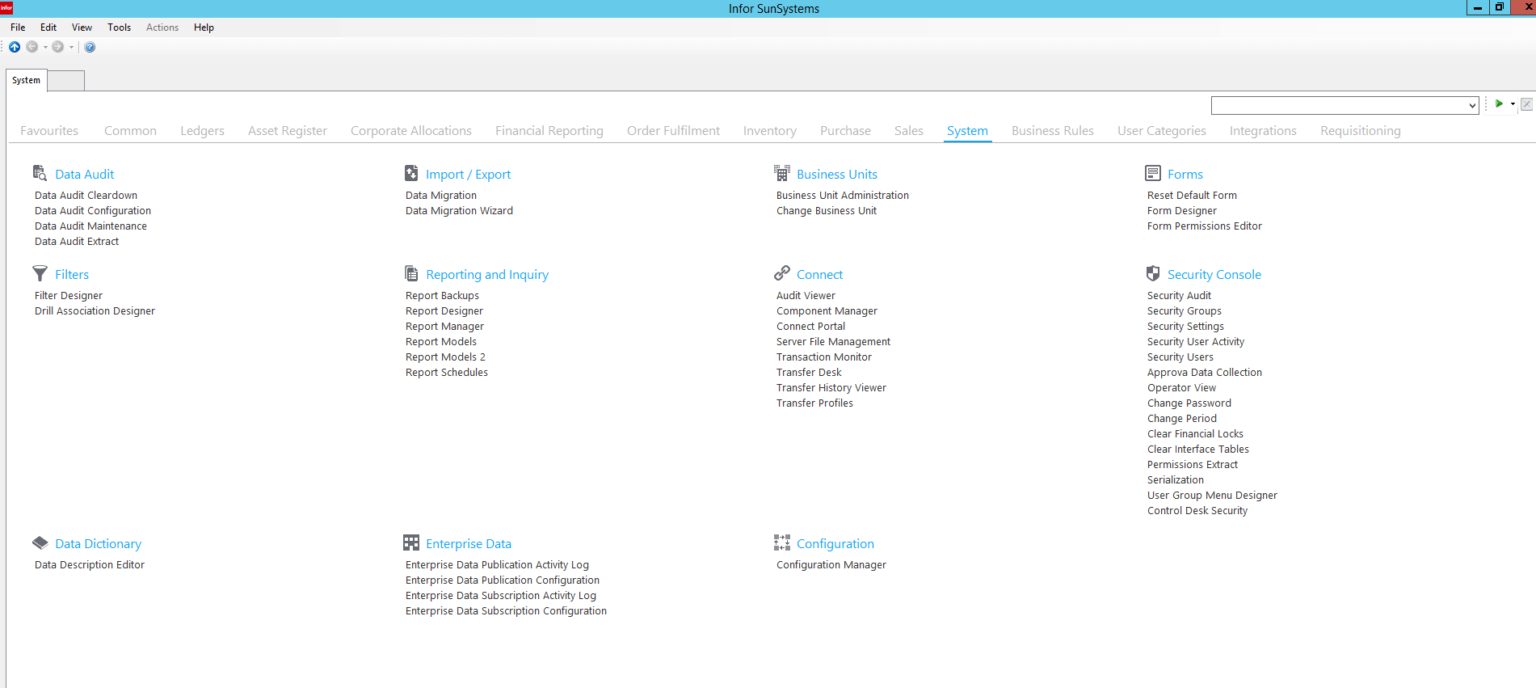1536x688 pixels.
Task: Open the Security Console shield icon
Action: click(1153, 273)
